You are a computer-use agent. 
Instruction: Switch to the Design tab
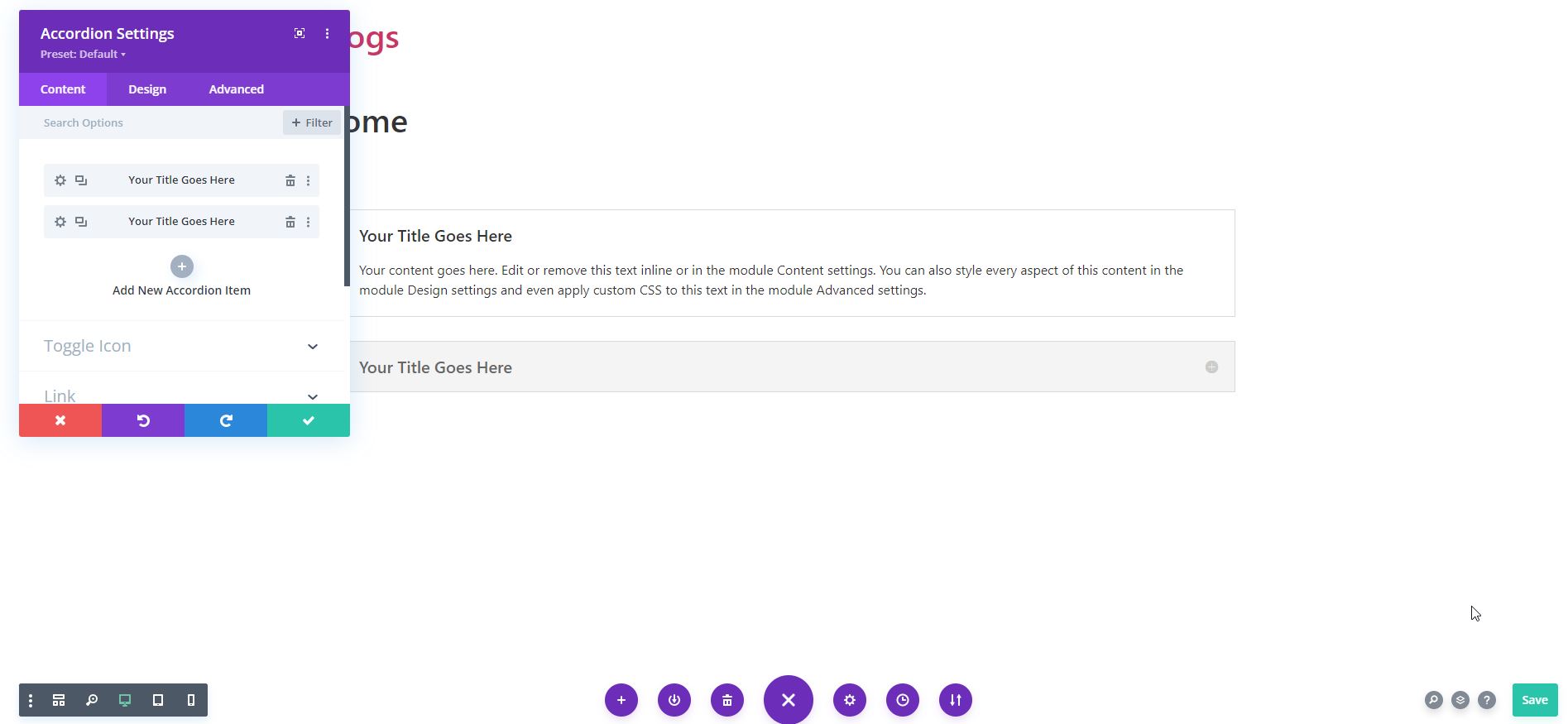click(147, 89)
